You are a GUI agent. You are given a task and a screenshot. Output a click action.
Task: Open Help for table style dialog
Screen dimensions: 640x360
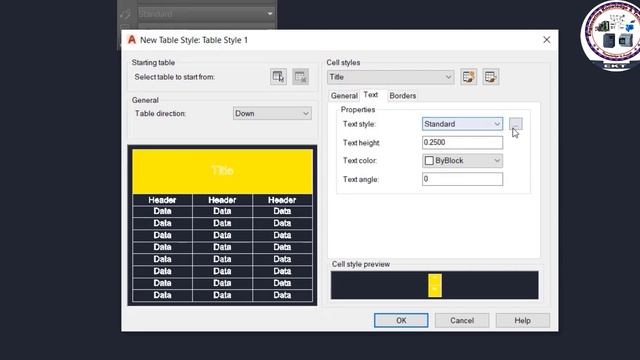pos(522,320)
